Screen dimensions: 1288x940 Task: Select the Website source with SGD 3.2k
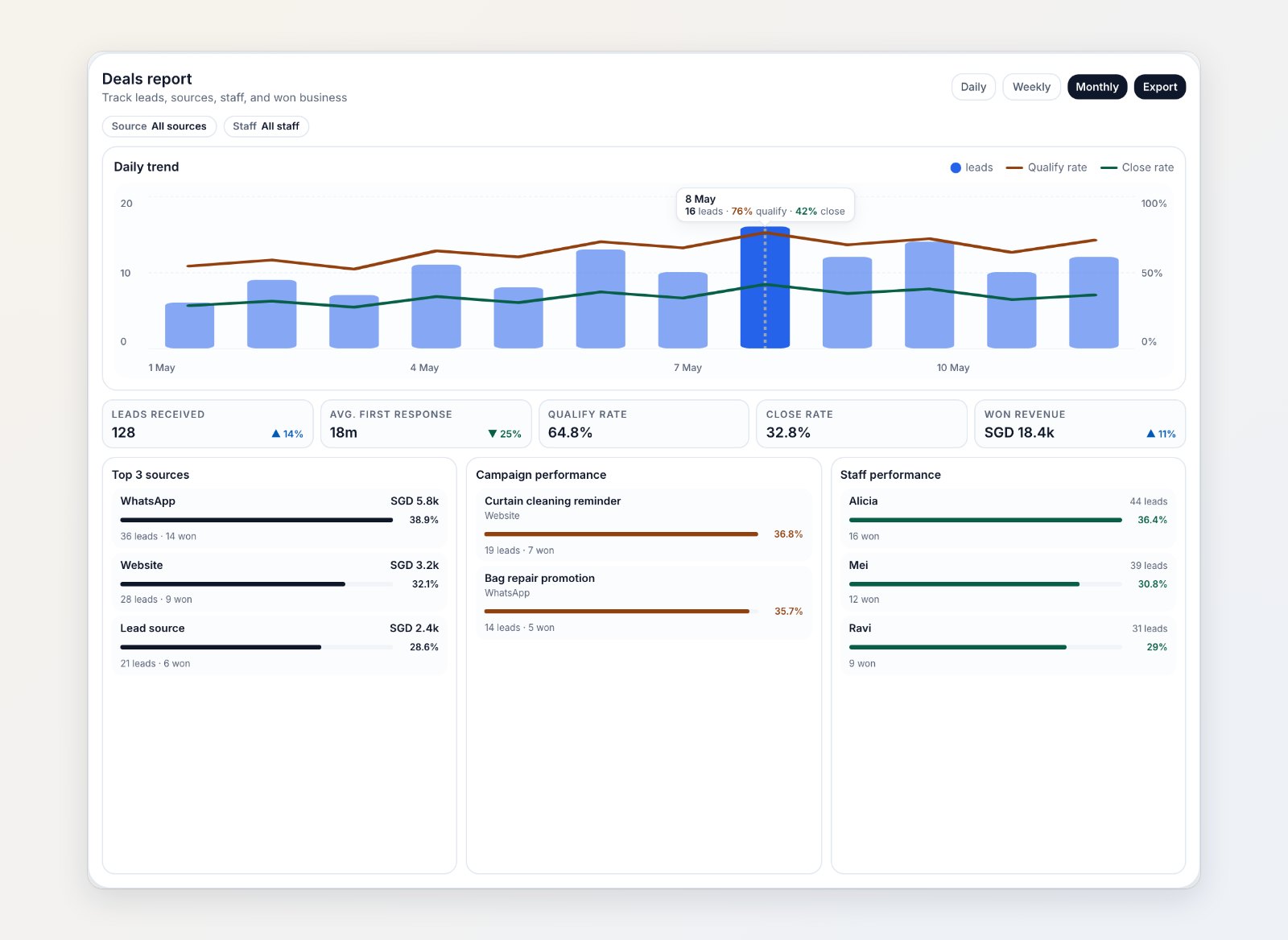click(279, 582)
